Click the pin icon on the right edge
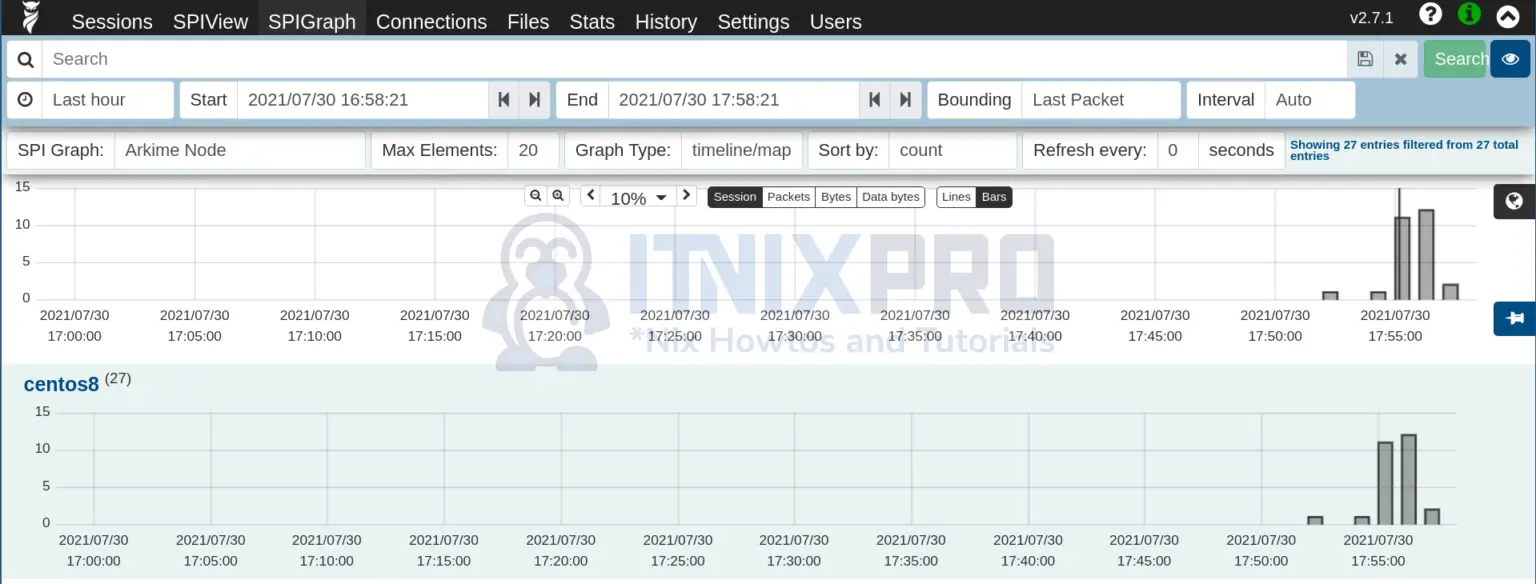The image size is (1536, 584). pos(1513,318)
